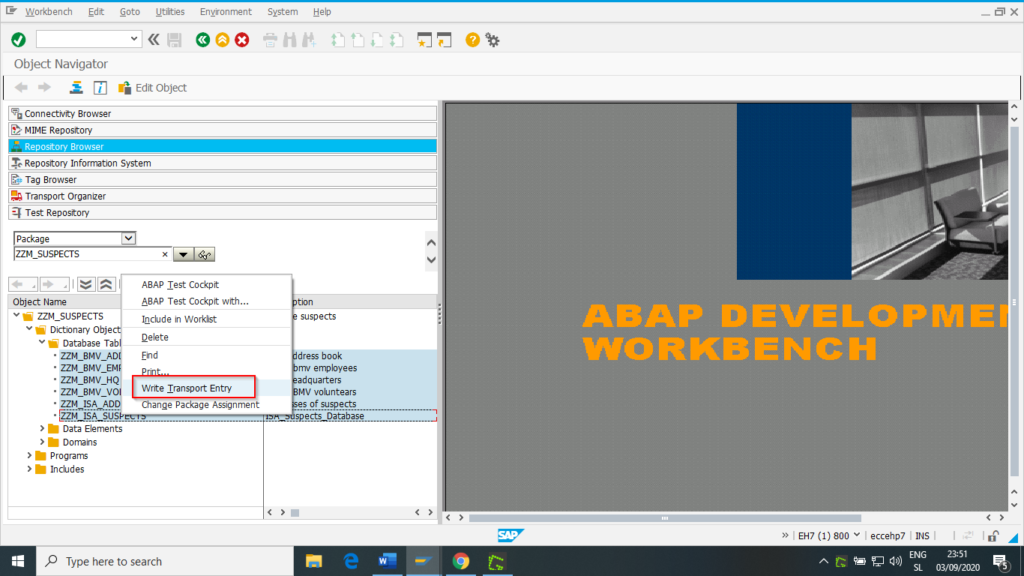The height and width of the screenshot is (576, 1024).
Task: Open Google Chrome from the taskbar
Action: pos(460,561)
